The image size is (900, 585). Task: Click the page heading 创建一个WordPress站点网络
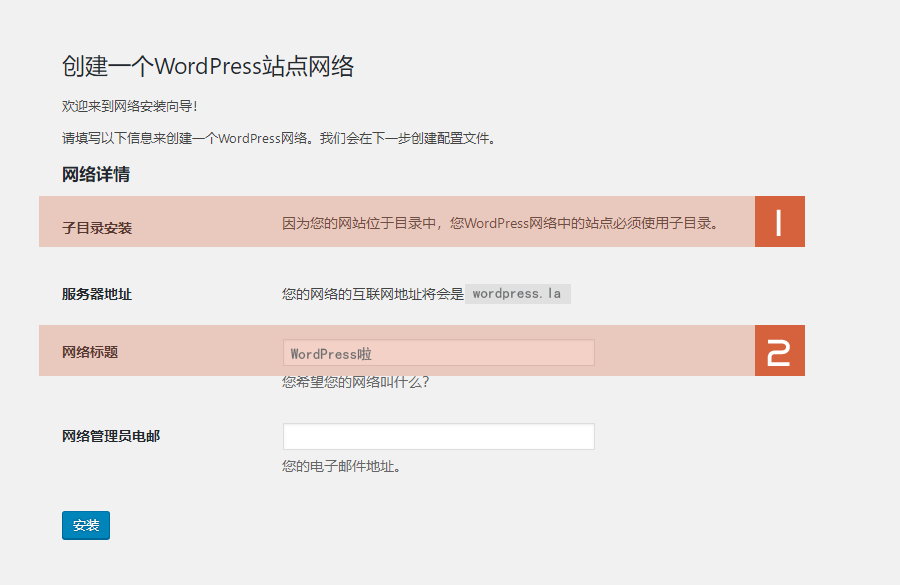[x=210, y=65]
